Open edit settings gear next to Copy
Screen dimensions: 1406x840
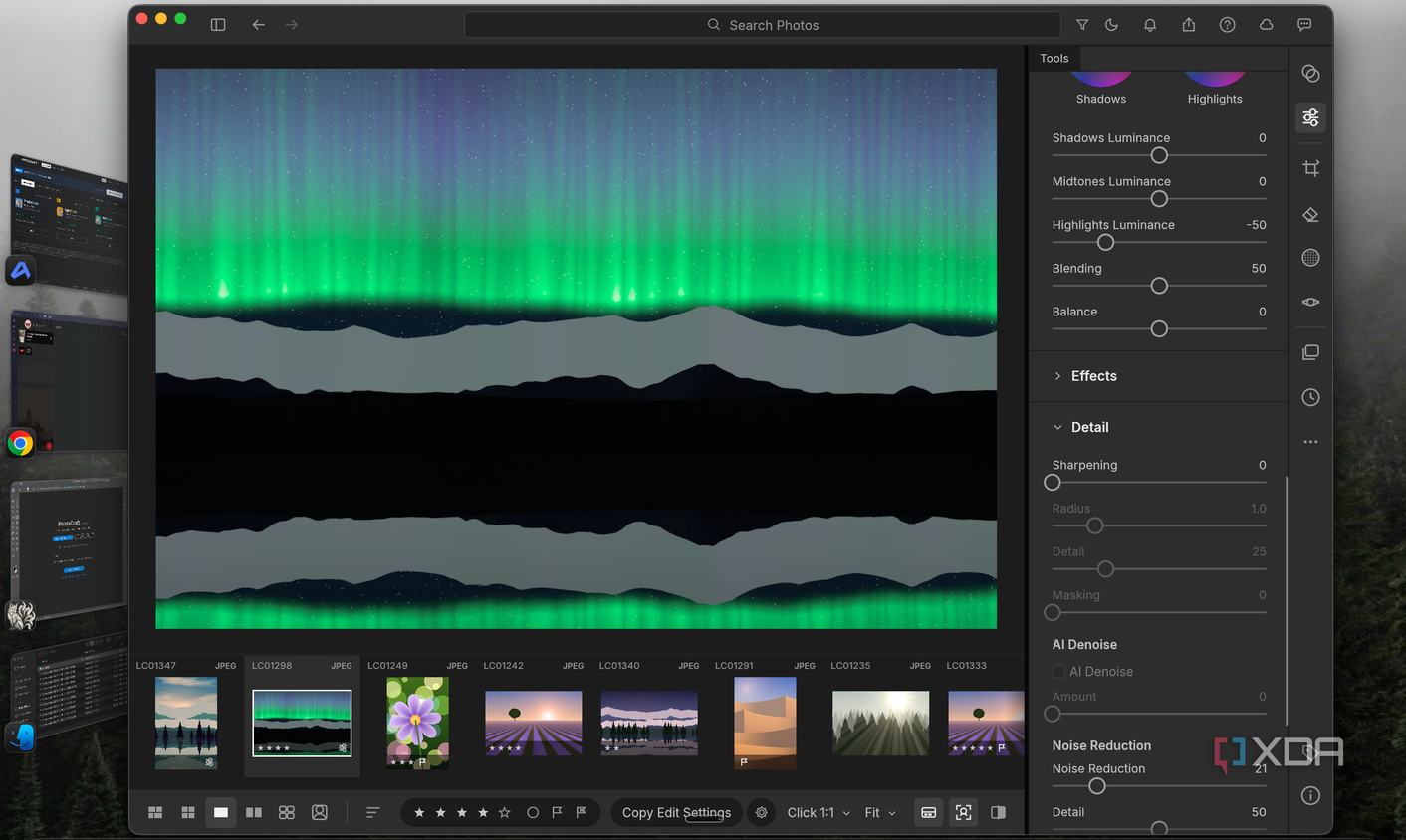click(762, 813)
